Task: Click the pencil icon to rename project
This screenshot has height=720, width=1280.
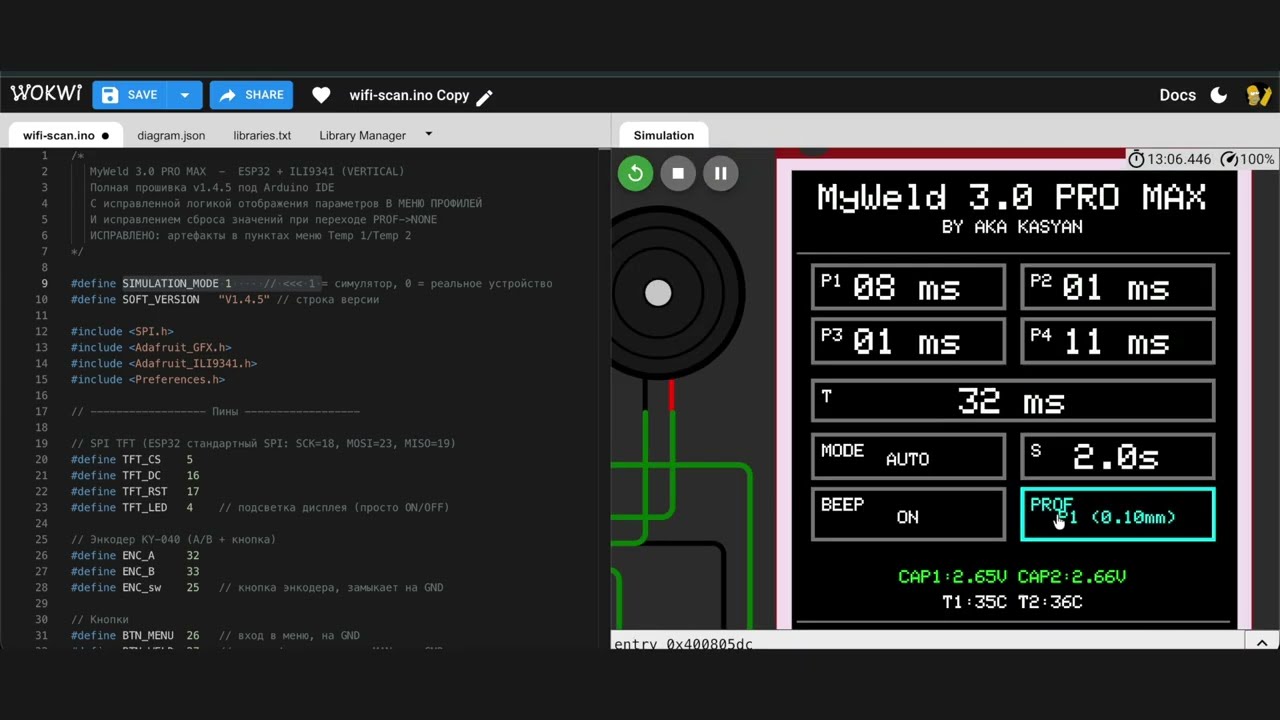Action: [x=485, y=96]
